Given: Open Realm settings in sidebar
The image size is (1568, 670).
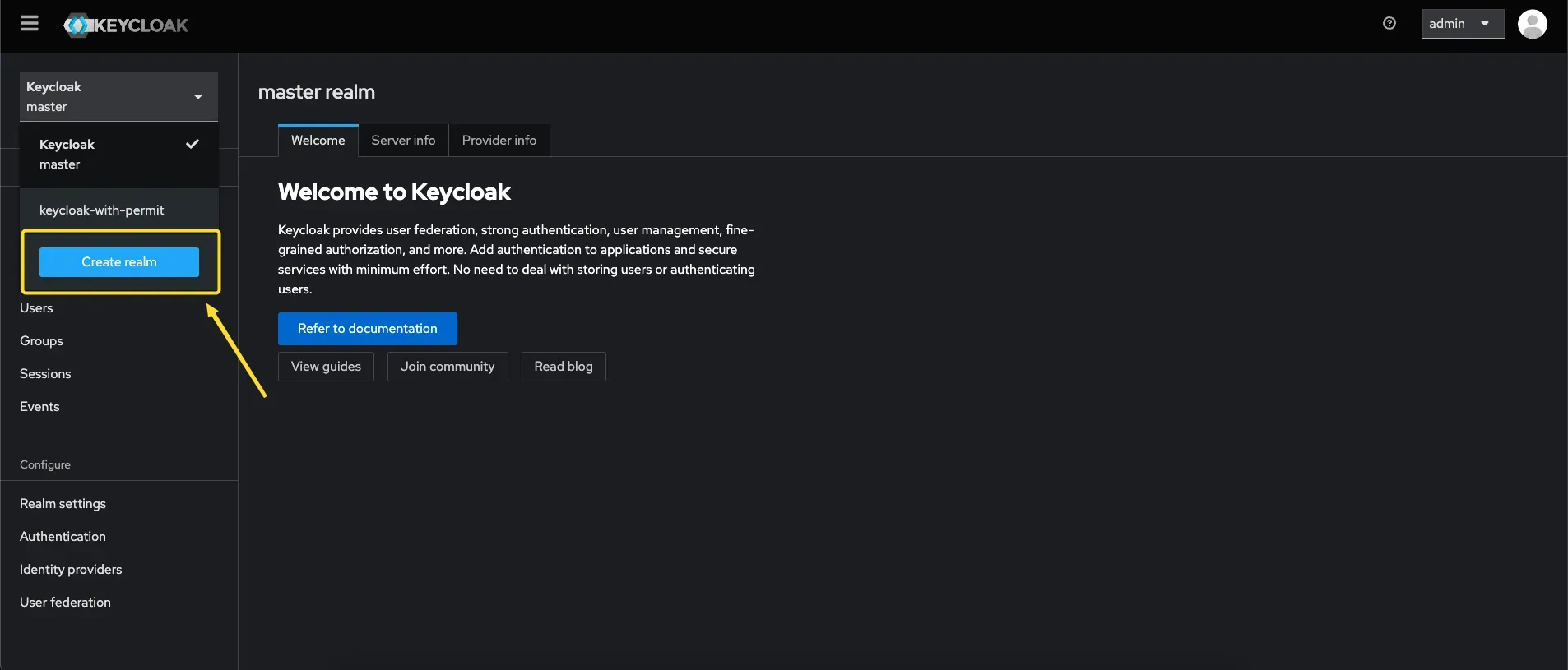Looking at the screenshot, I should [x=63, y=504].
